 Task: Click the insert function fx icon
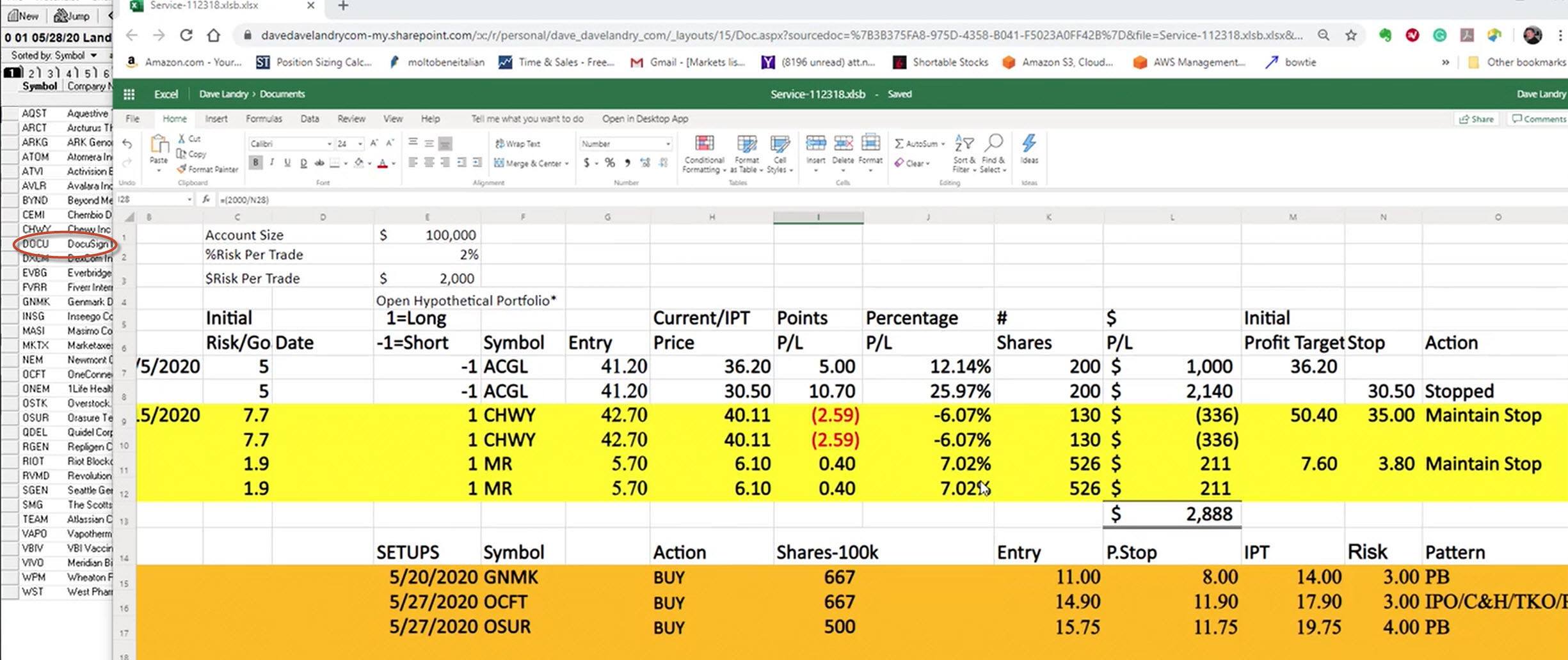[206, 200]
